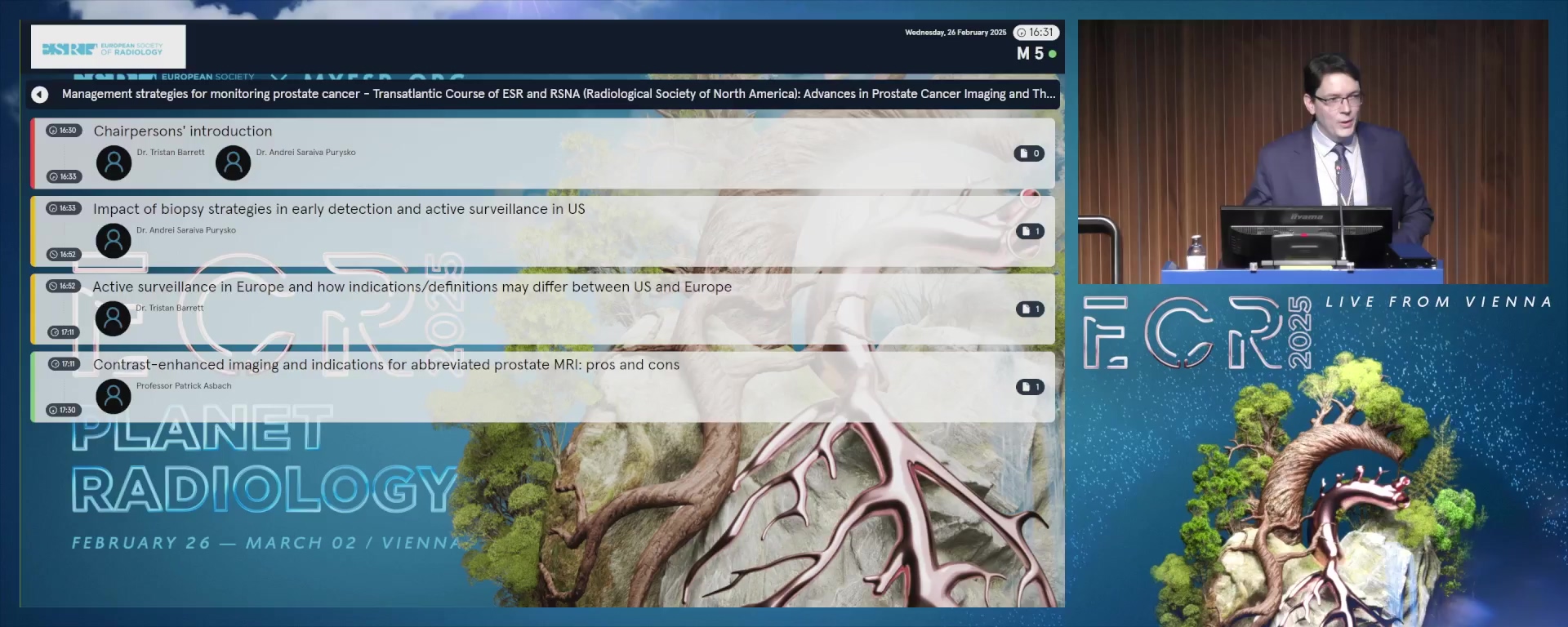1568x627 pixels.
Task: Click the 16:30 start time badge
Action: coord(64,131)
